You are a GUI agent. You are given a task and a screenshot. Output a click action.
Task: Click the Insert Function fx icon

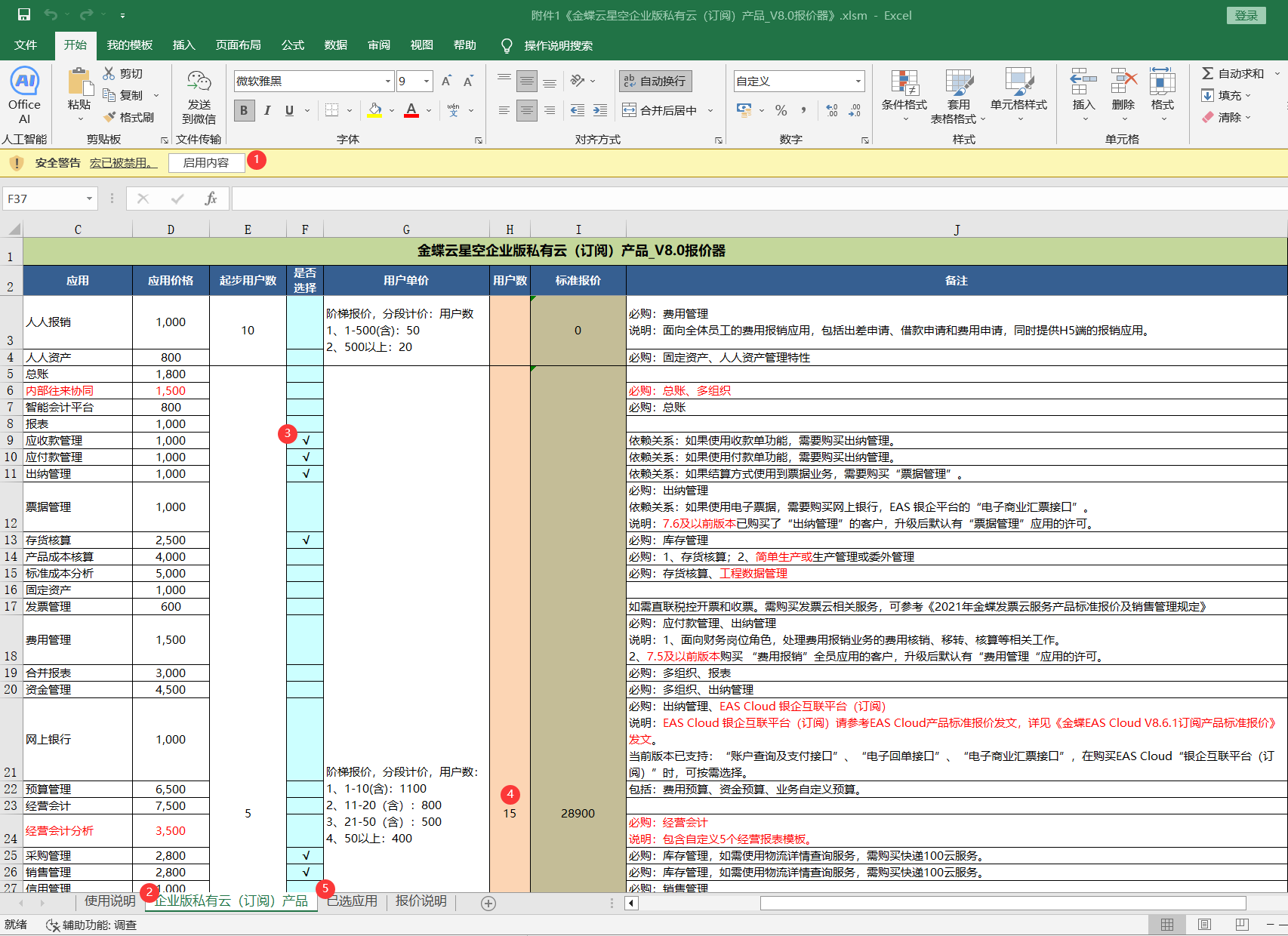(211, 199)
